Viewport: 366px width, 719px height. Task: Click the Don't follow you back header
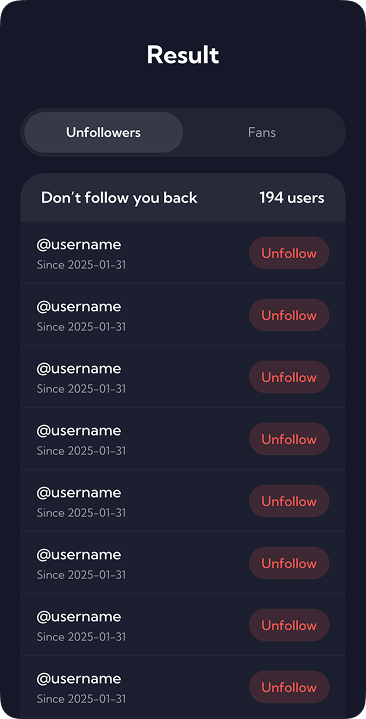pos(119,198)
